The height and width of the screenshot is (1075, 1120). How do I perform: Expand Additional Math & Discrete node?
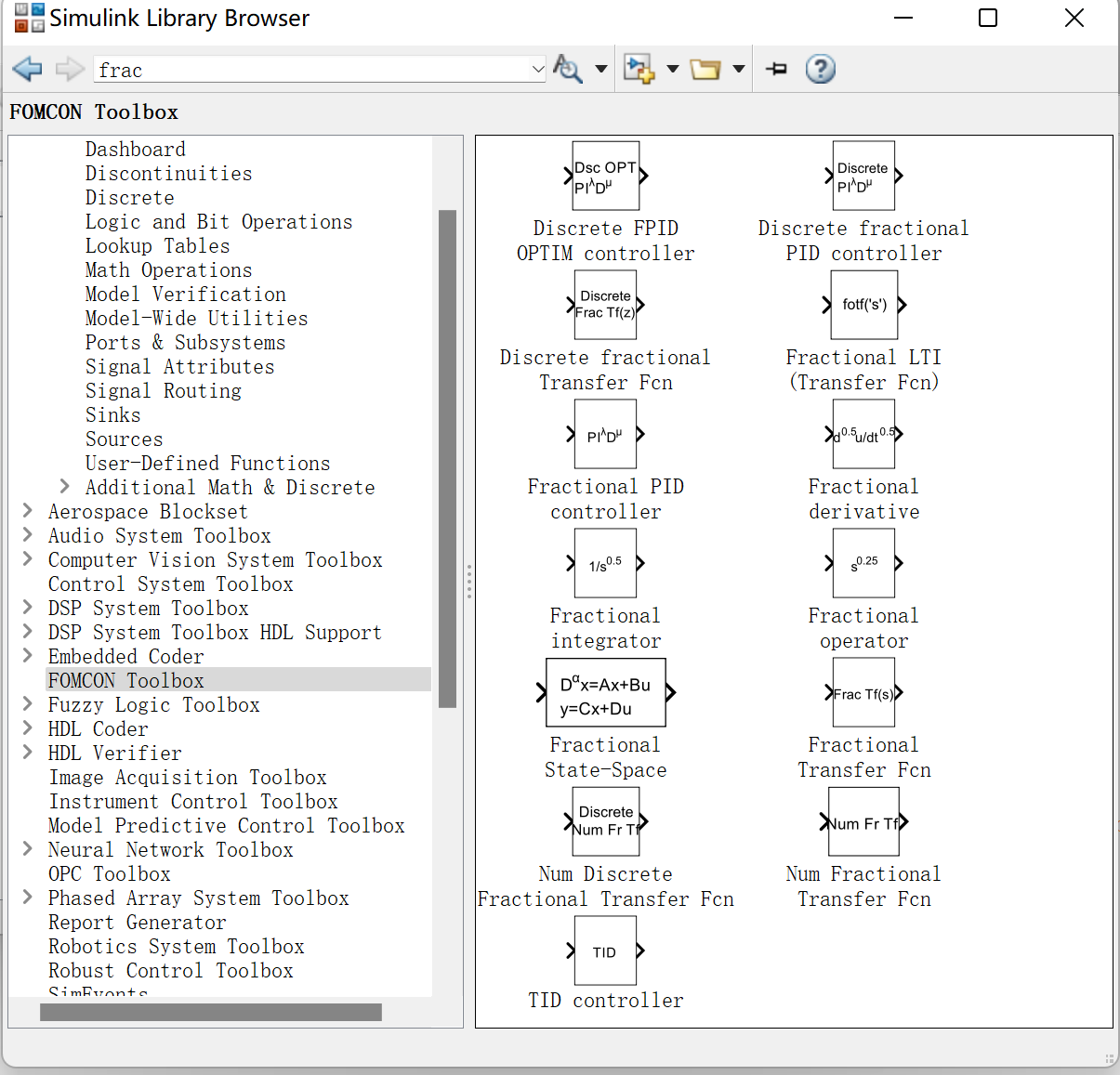coord(64,486)
